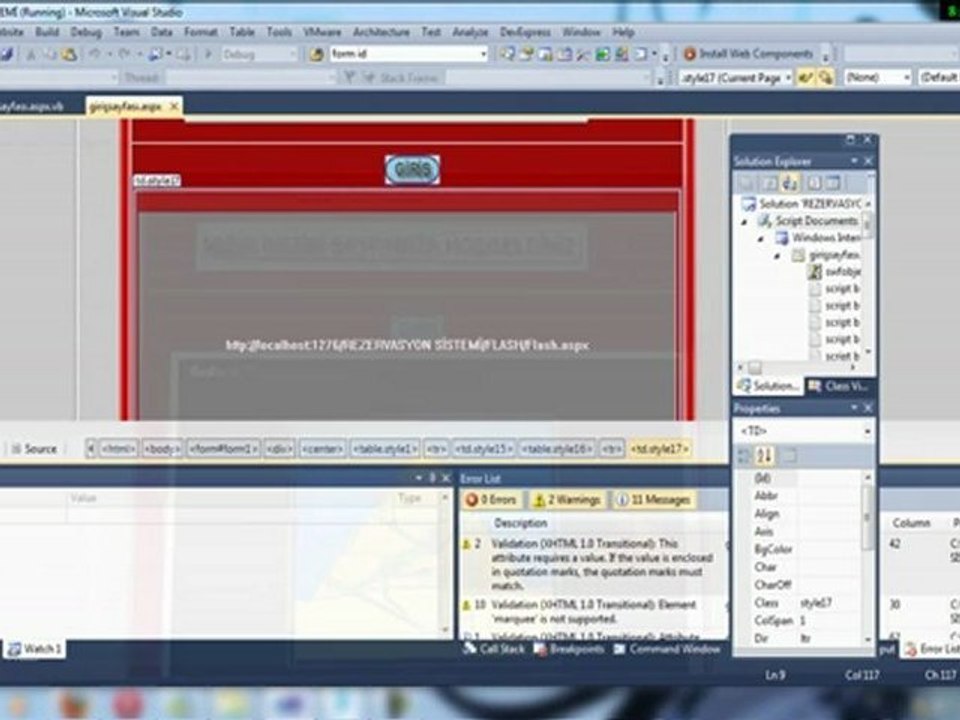Viewport: 960px width, 720px height.
Task: Collapse the girisayfası node in Solution Explorer
Action: 778,255
